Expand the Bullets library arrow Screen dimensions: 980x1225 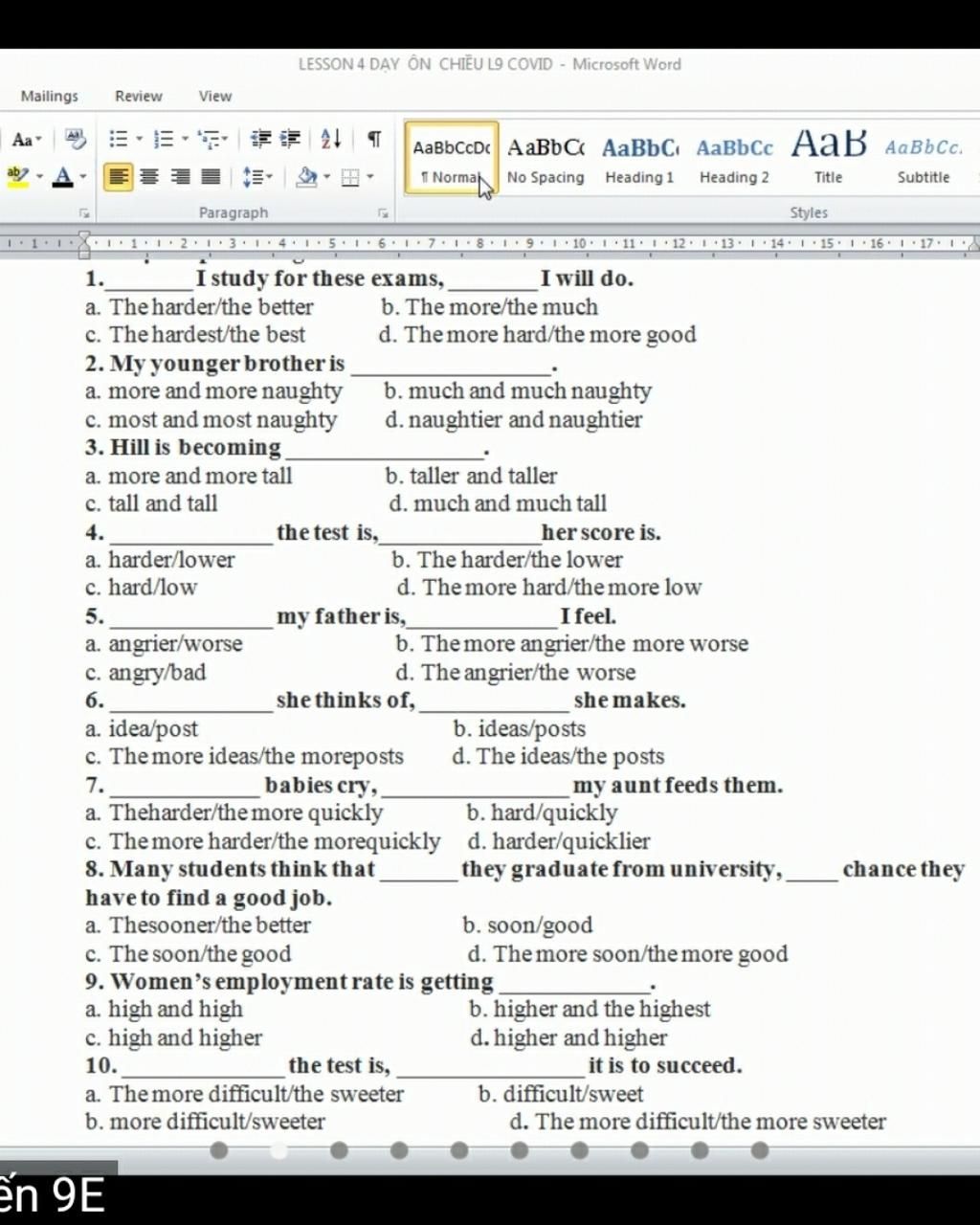(139, 140)
